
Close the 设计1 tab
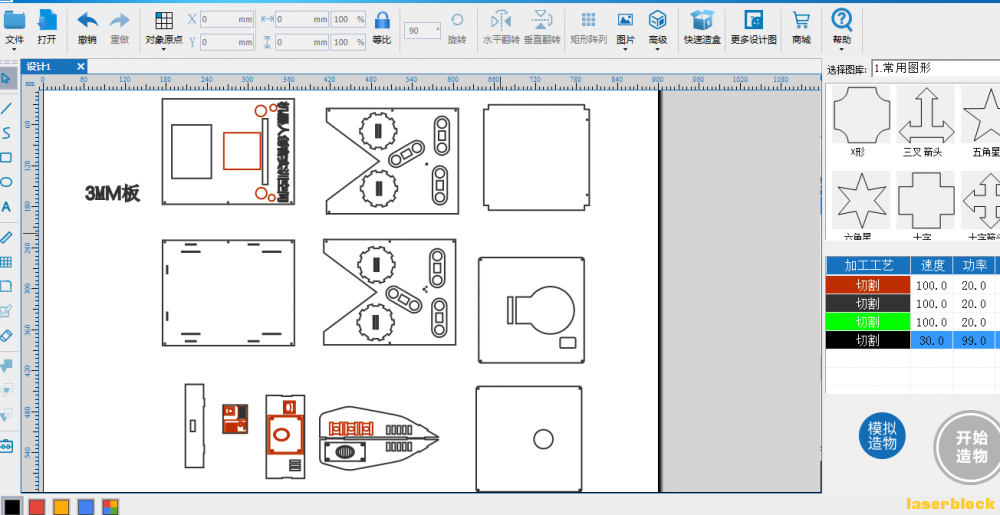(81, 66)
